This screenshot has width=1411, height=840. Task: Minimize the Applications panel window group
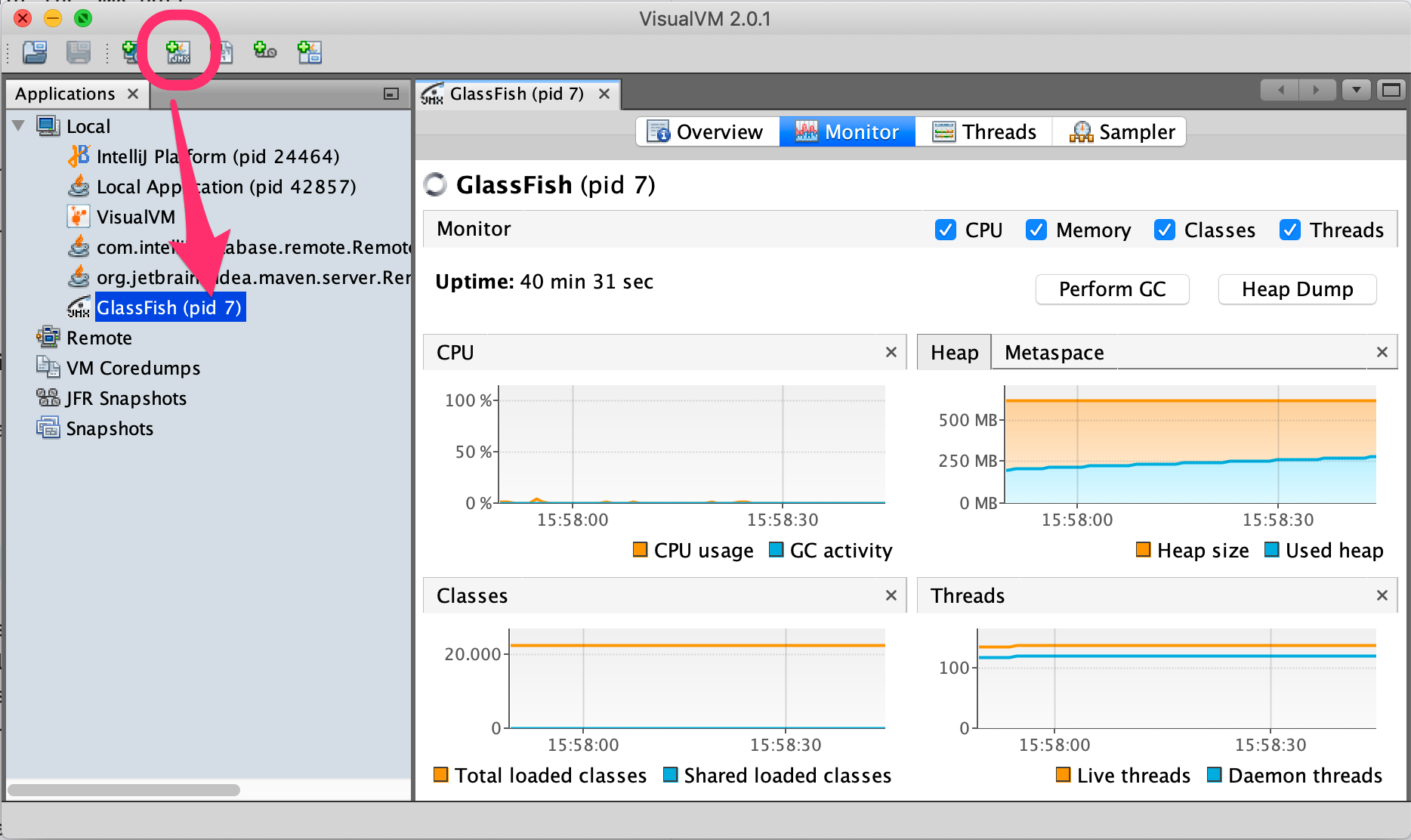click(x=391, y=94)
